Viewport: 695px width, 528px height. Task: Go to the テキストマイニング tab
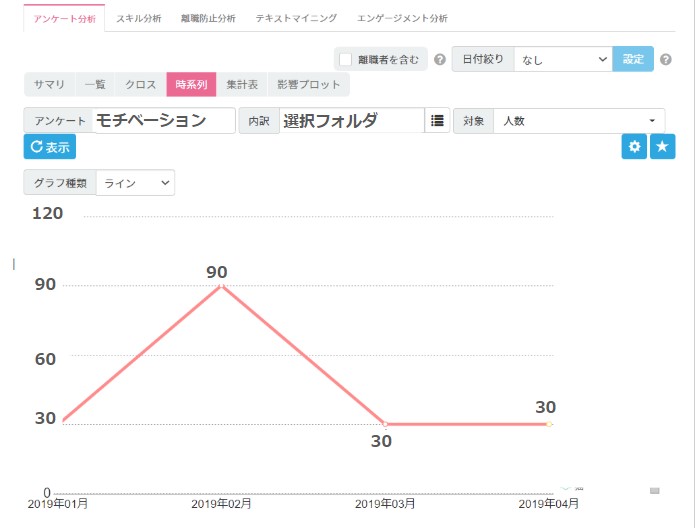[296, 19]
